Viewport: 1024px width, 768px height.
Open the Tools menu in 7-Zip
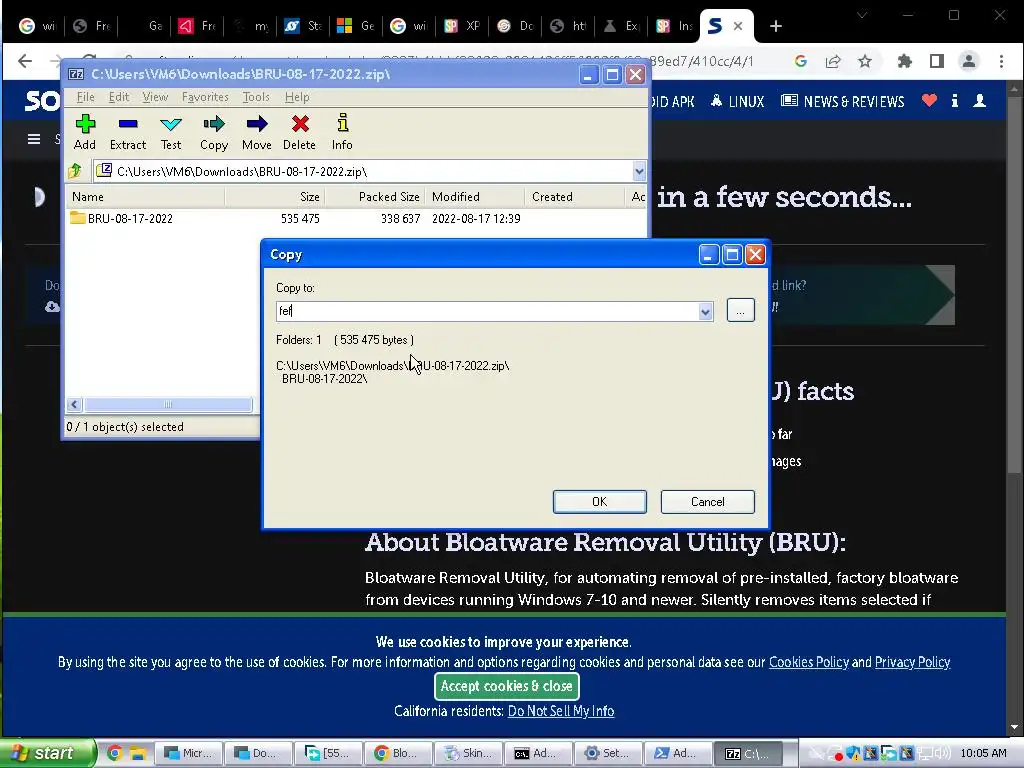click(x=256, y=97)
